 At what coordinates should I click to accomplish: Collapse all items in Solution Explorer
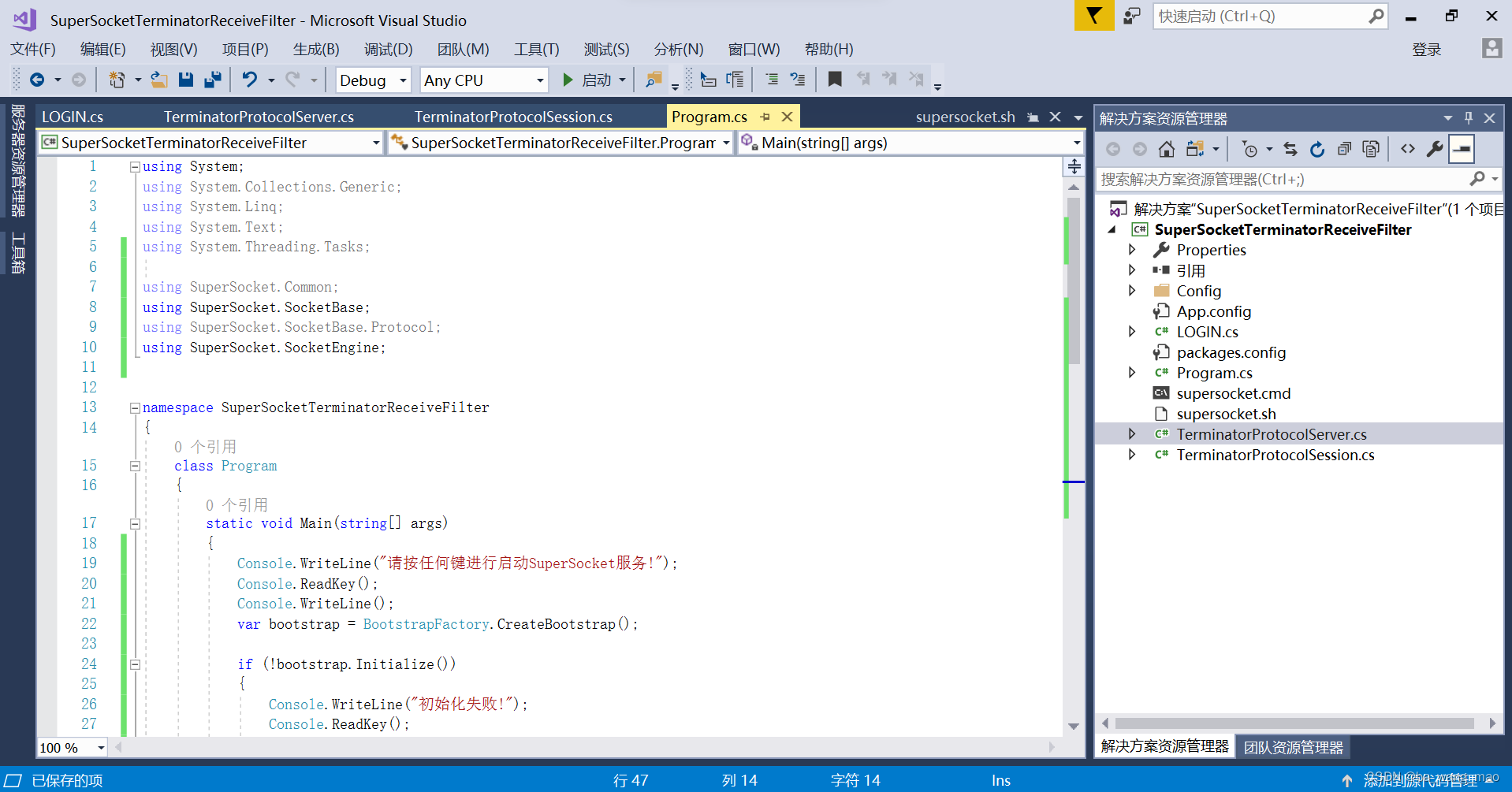pyautogui.click(x=1344, y=149)
